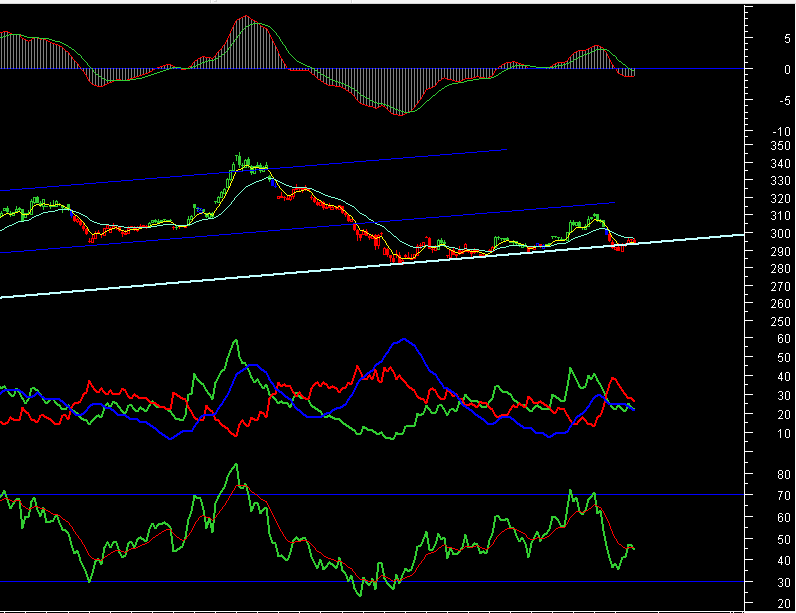Click the 260 price axis label
This screenshot has height=613, width=796.
coord(780,303)
